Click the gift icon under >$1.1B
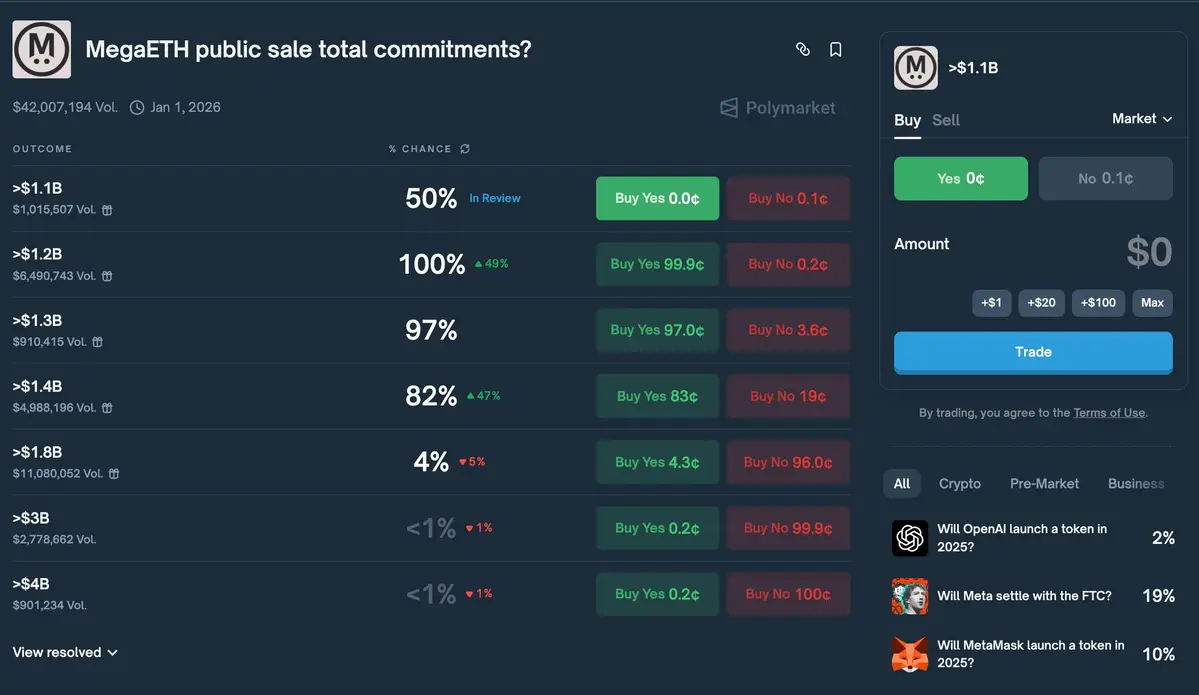 (107, 210)
